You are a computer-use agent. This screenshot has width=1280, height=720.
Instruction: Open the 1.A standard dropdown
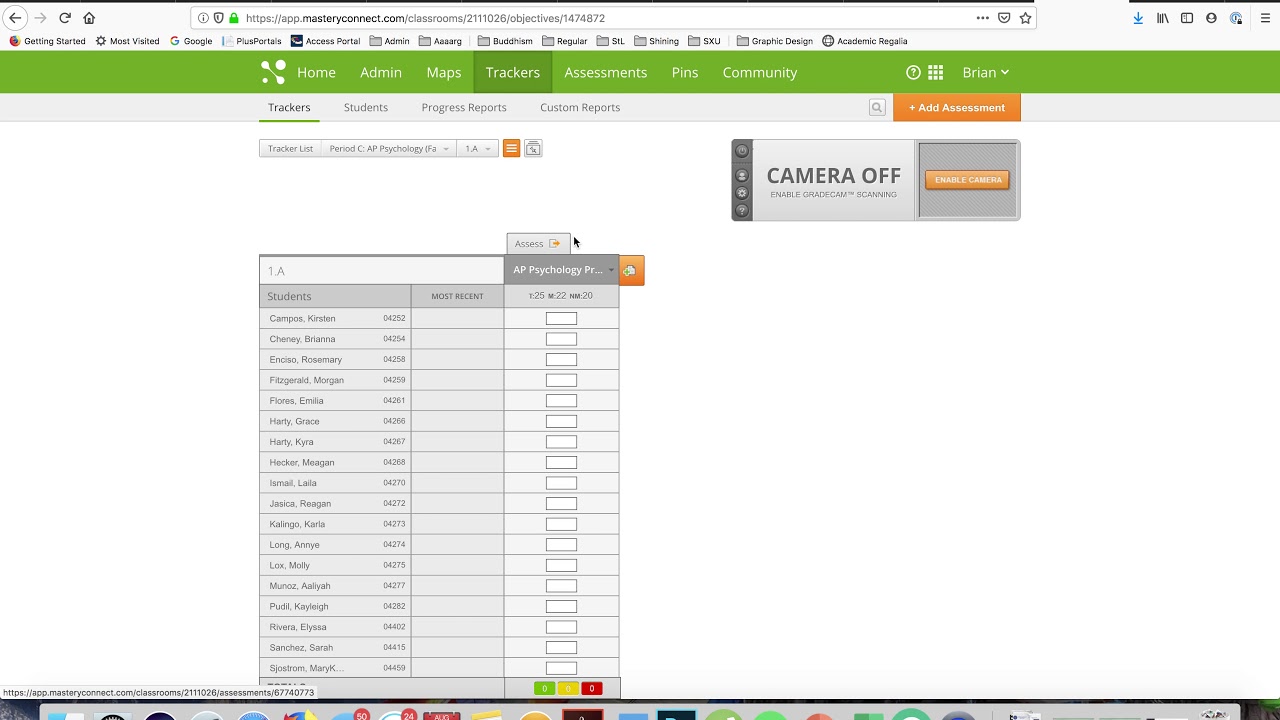point(477,149)
